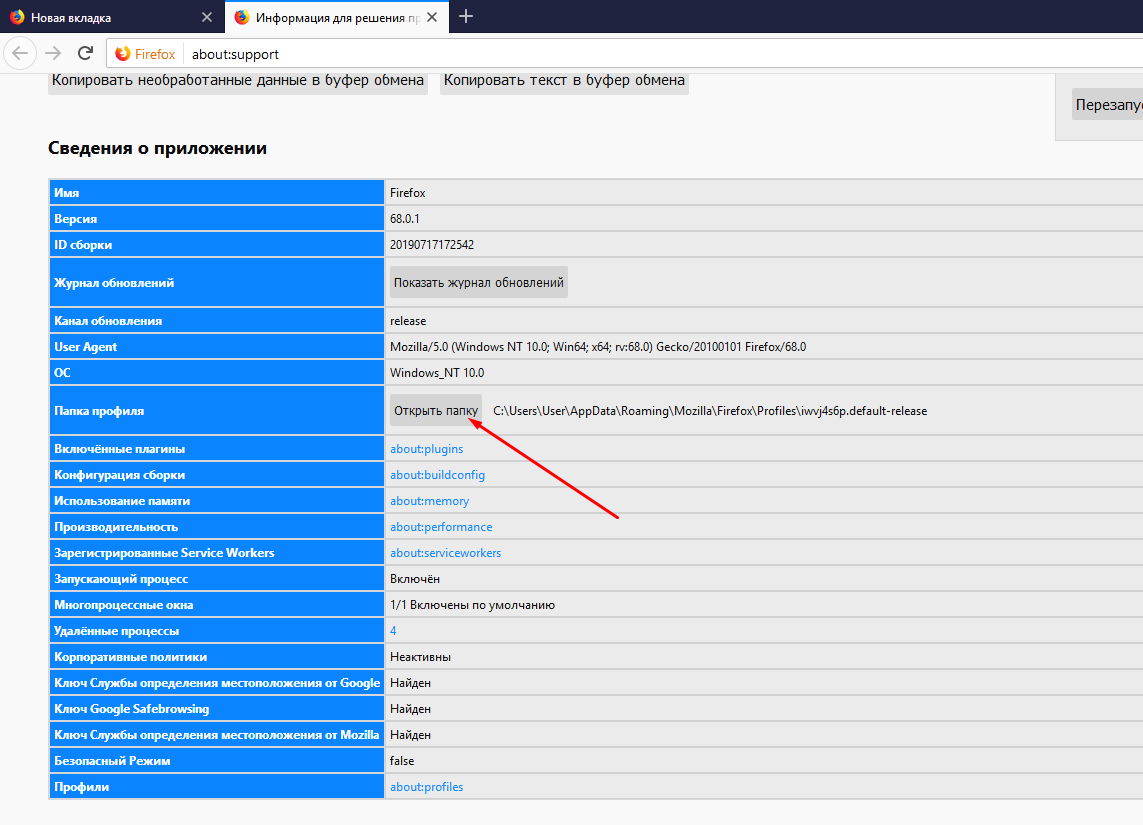Image resolution: width=1143 pixels, height=825 pixels.
Task: Open the about:serviceworkers link
Action: click(x=445, y=553)
